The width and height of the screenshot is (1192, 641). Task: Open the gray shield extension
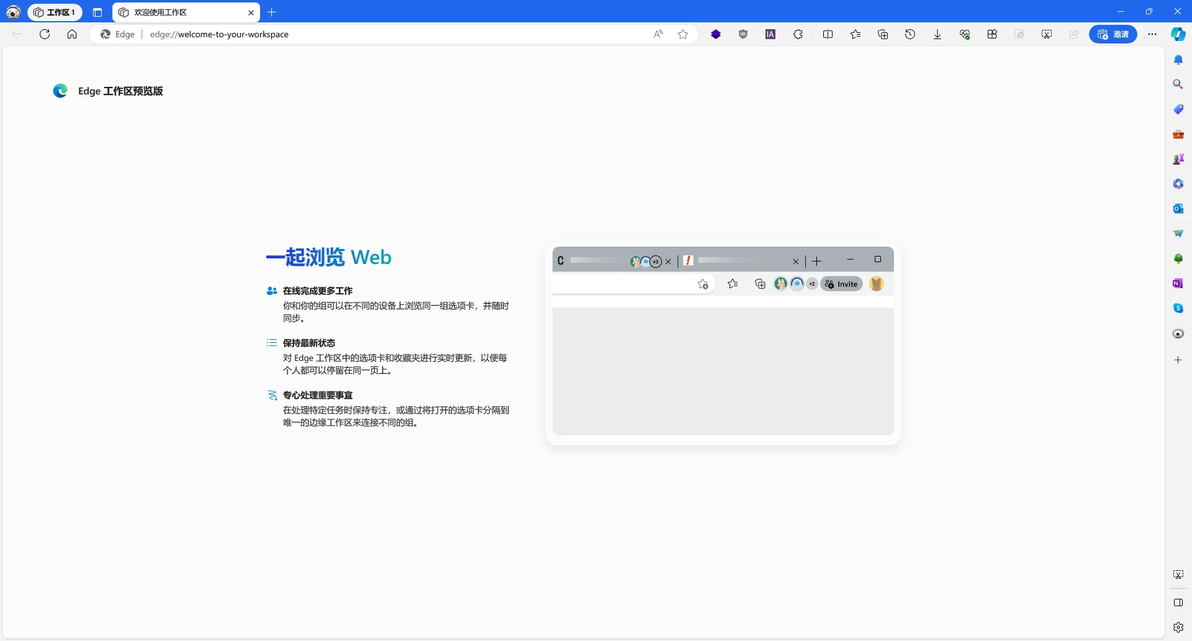pos(743,34)
